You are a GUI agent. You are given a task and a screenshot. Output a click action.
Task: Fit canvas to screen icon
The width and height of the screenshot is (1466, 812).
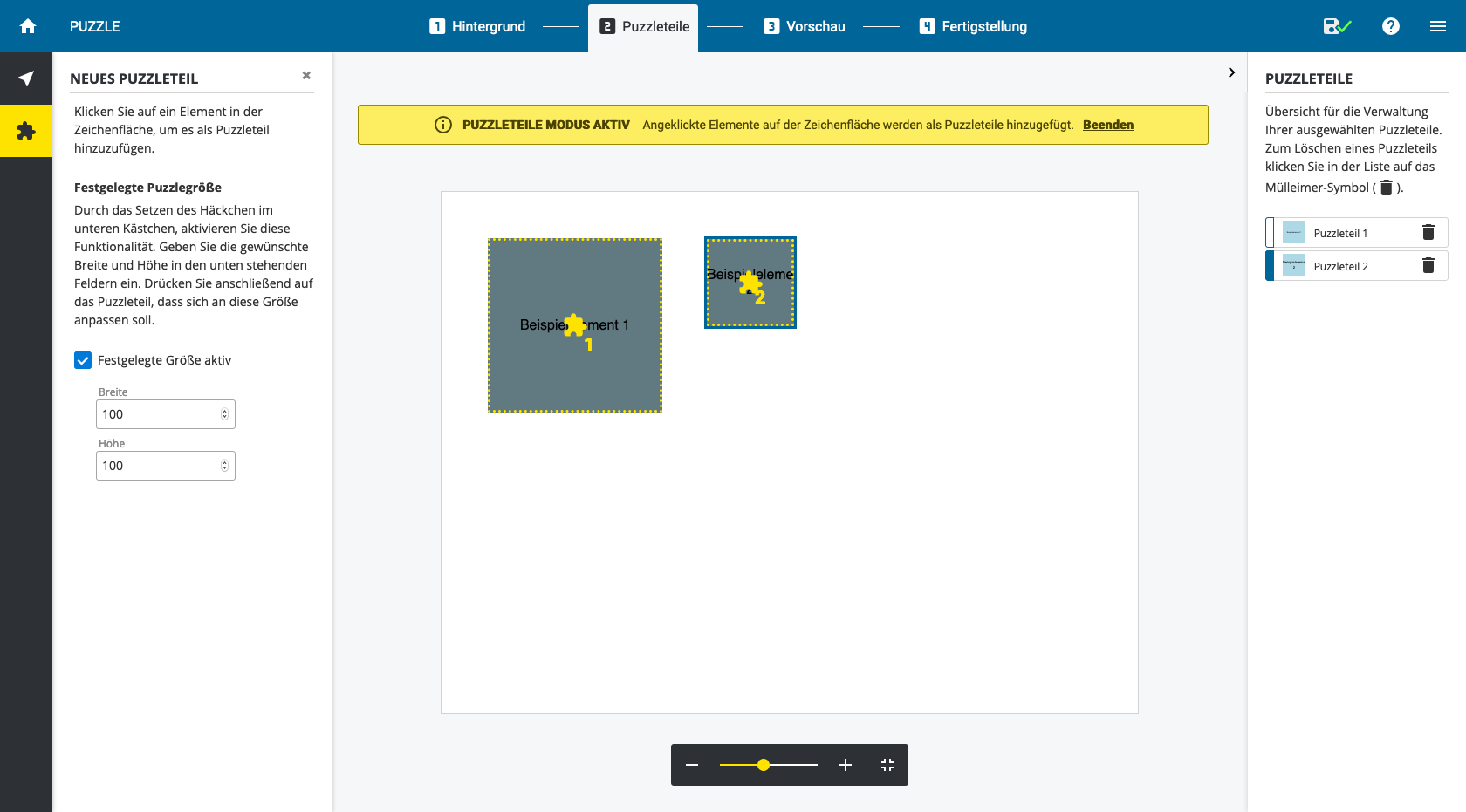[x=887, y=765]
